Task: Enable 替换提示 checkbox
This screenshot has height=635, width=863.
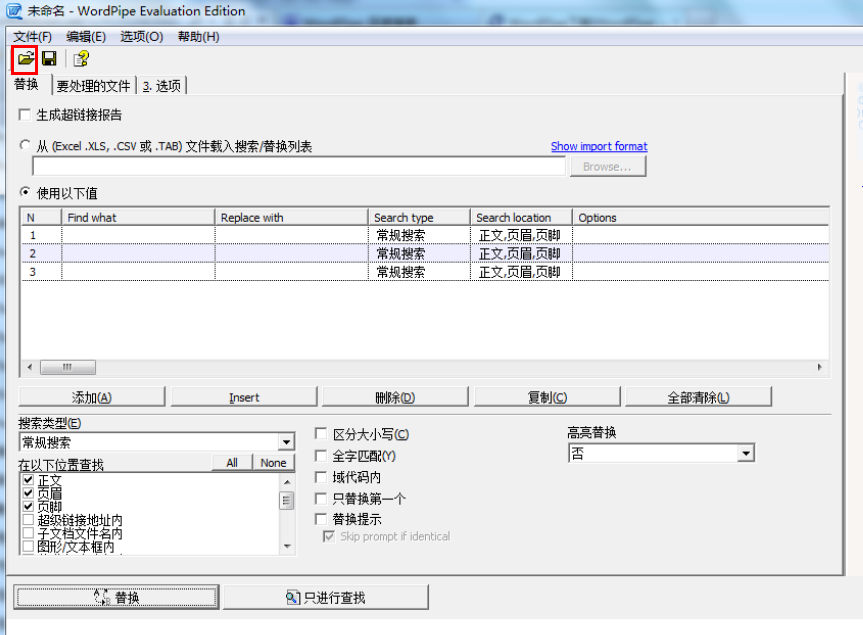Action: tap(321, 518)
